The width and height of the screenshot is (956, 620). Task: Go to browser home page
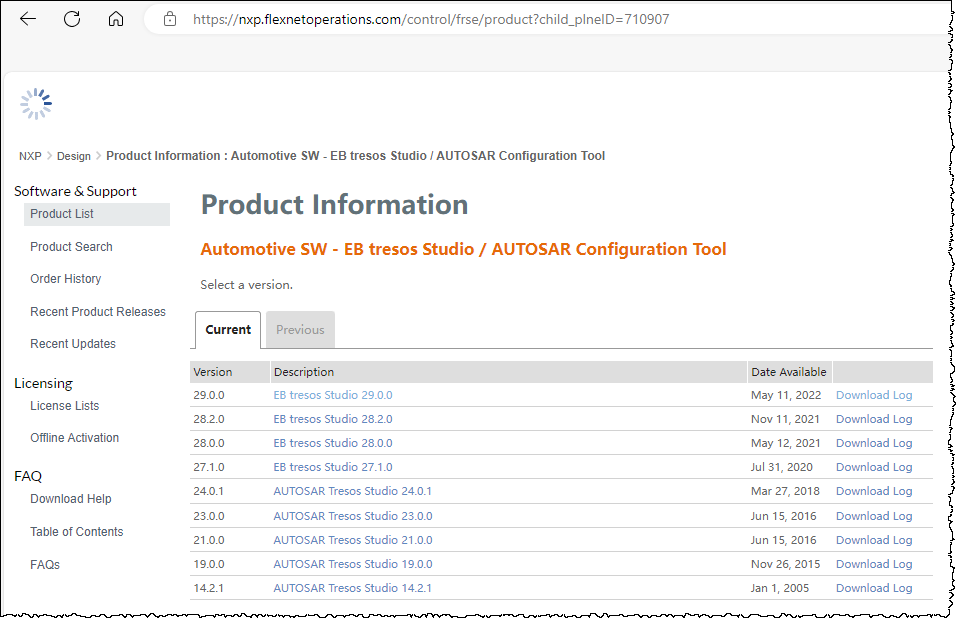coord(115,18)
